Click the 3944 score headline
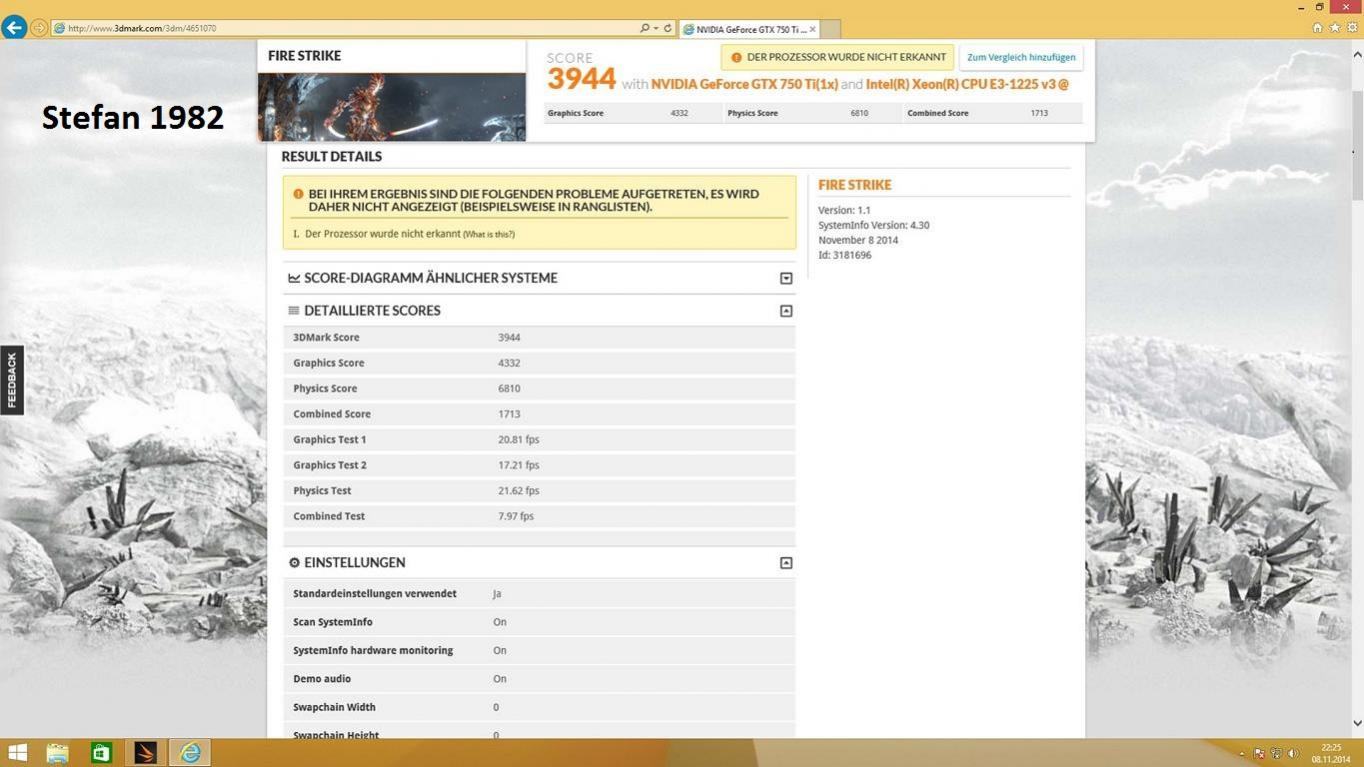Screen dimensions: 1364x767 coord(581,79)
